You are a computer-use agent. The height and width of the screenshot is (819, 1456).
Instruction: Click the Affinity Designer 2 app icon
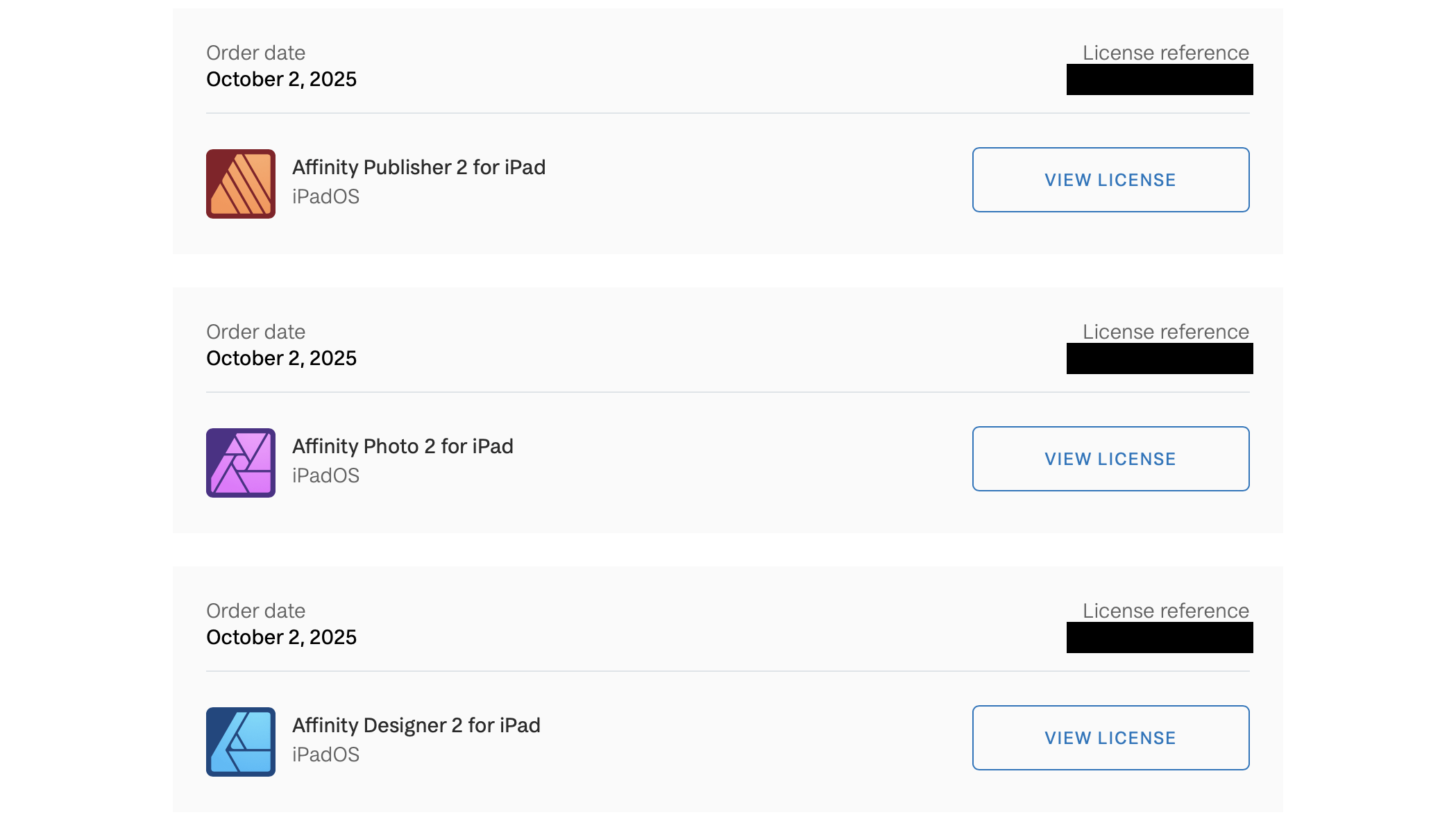click(240, 742)
